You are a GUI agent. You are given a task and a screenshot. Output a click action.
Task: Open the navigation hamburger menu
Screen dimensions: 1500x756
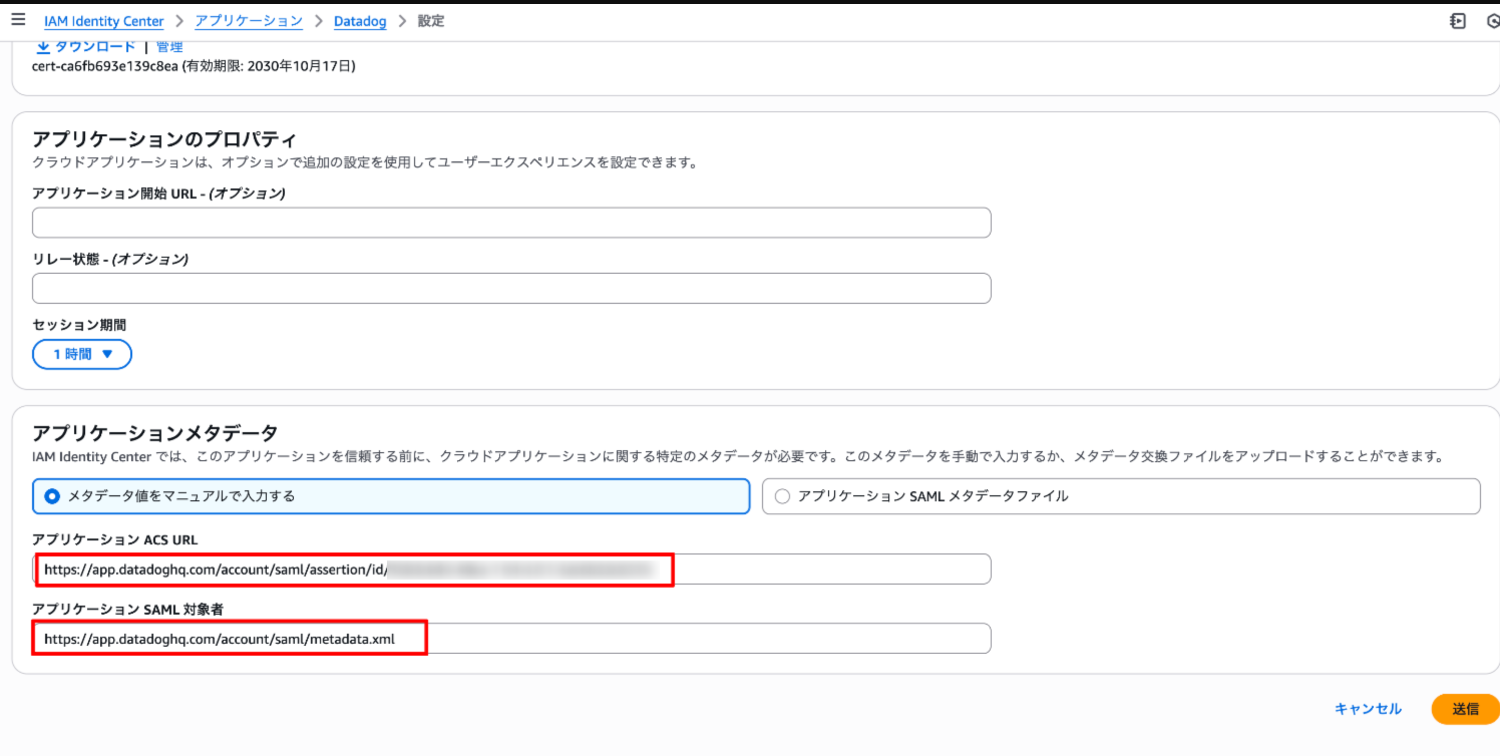[x=17, y=20]
